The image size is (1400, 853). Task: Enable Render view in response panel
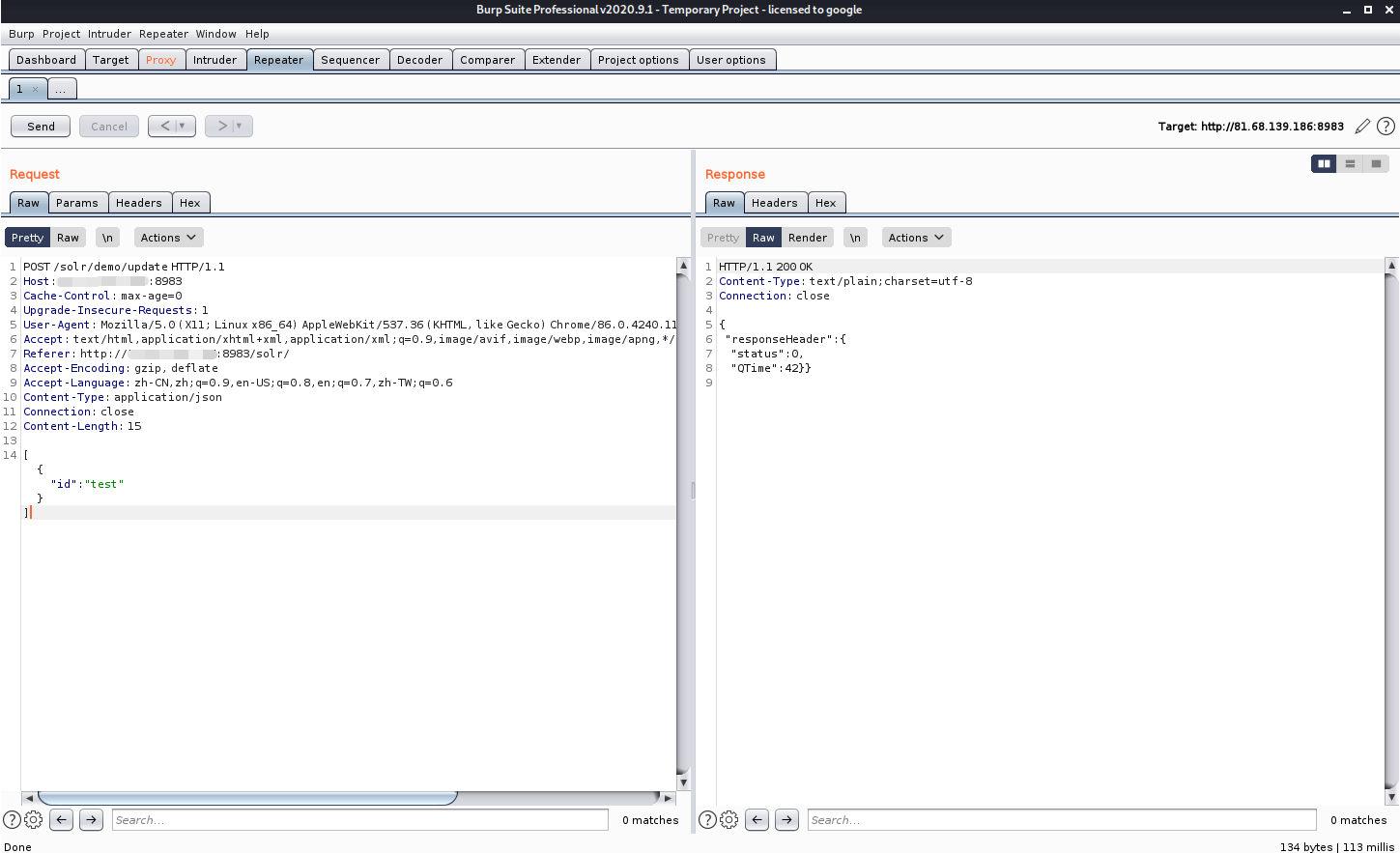coord(807,238)
